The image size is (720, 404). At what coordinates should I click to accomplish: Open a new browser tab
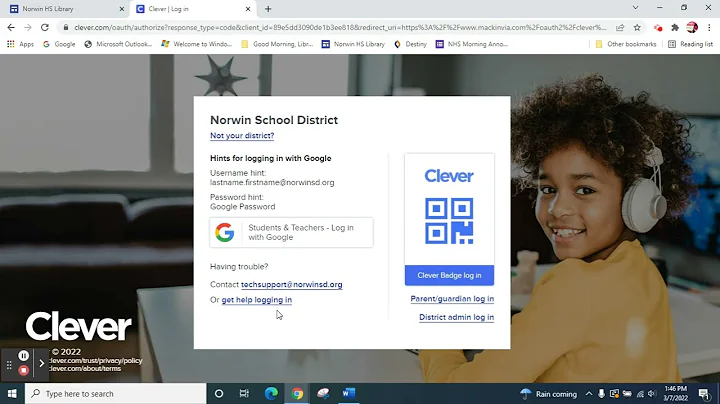[268, 9]
